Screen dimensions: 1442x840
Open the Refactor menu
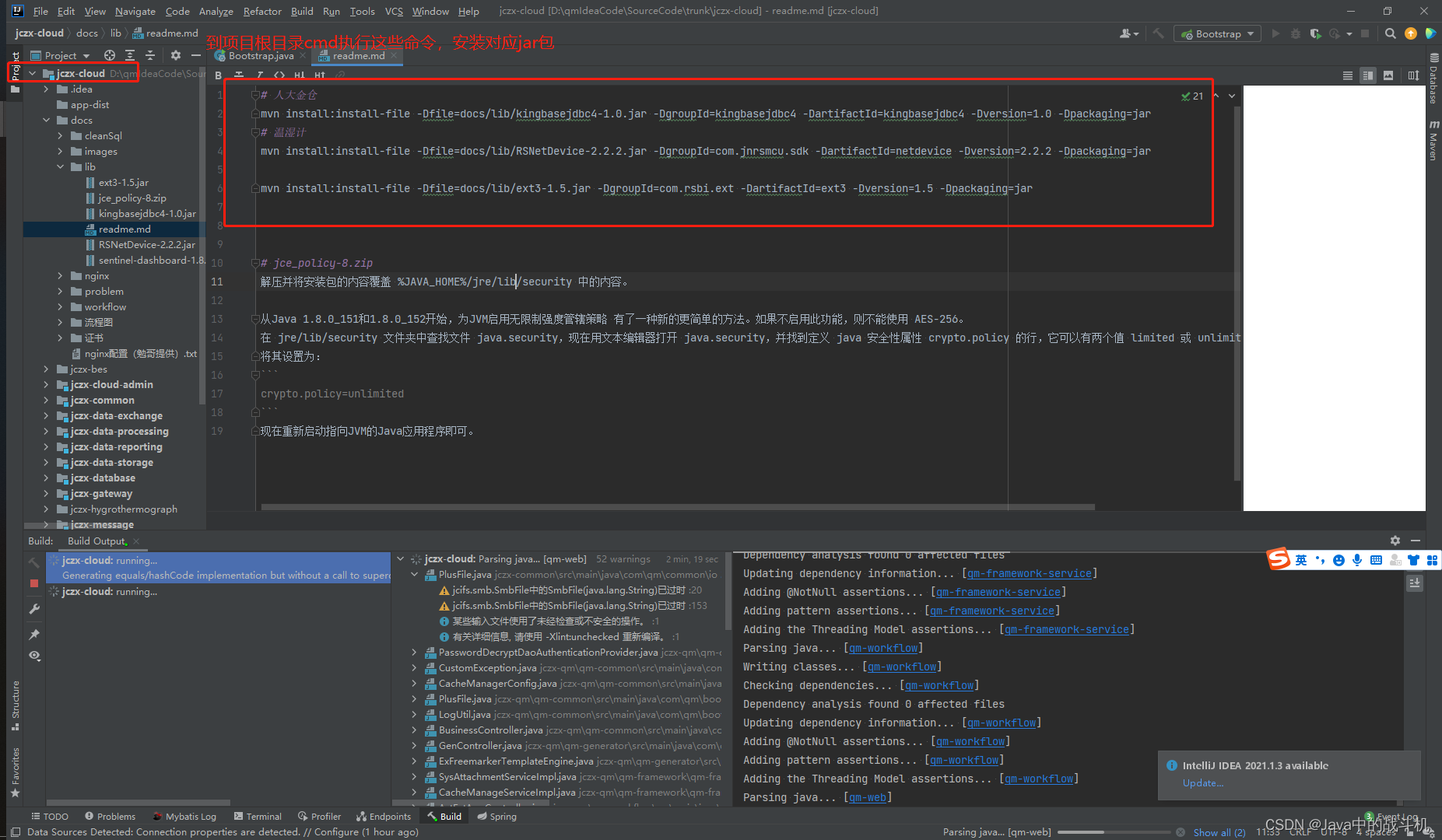point(262,11)
